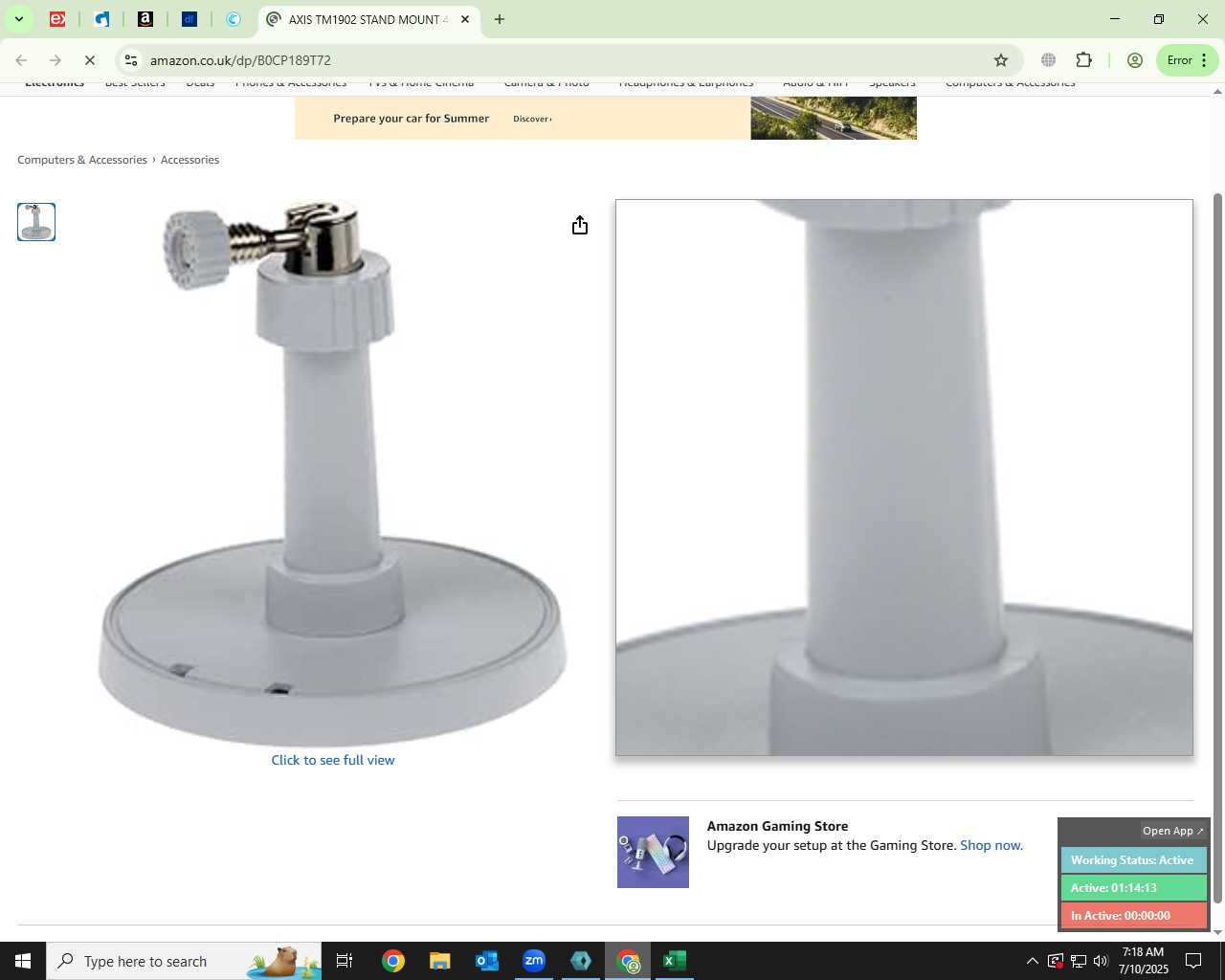Switch to the Amazon 'a' pinned tab
The image size is (1225, 980).
tap(145, 19)
